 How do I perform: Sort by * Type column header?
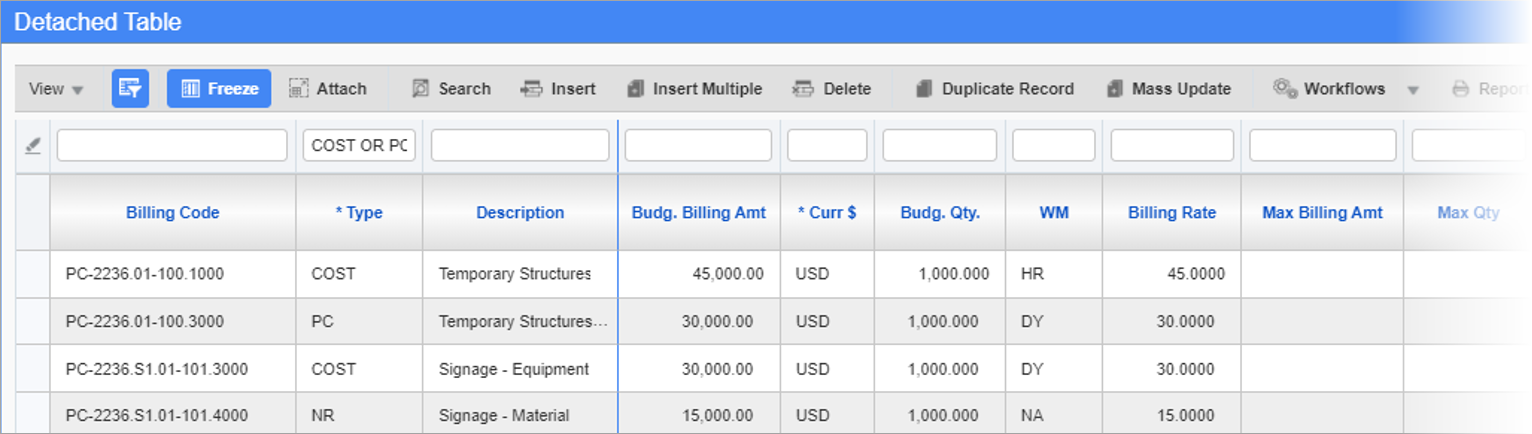(x=359, y=213)
